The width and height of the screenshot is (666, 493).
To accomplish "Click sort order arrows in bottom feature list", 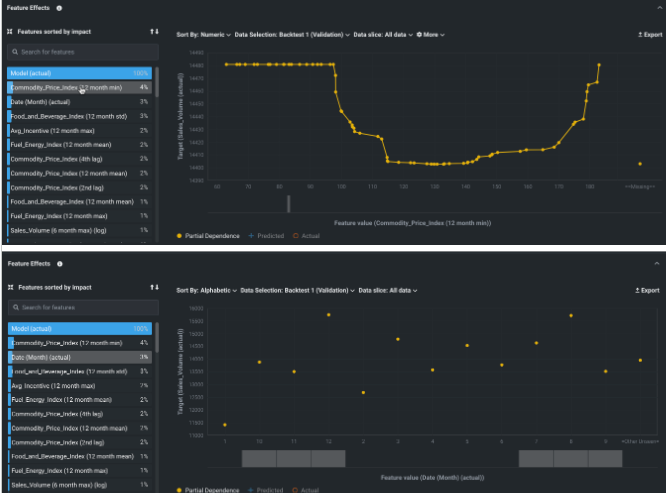I will click(153, 289).
